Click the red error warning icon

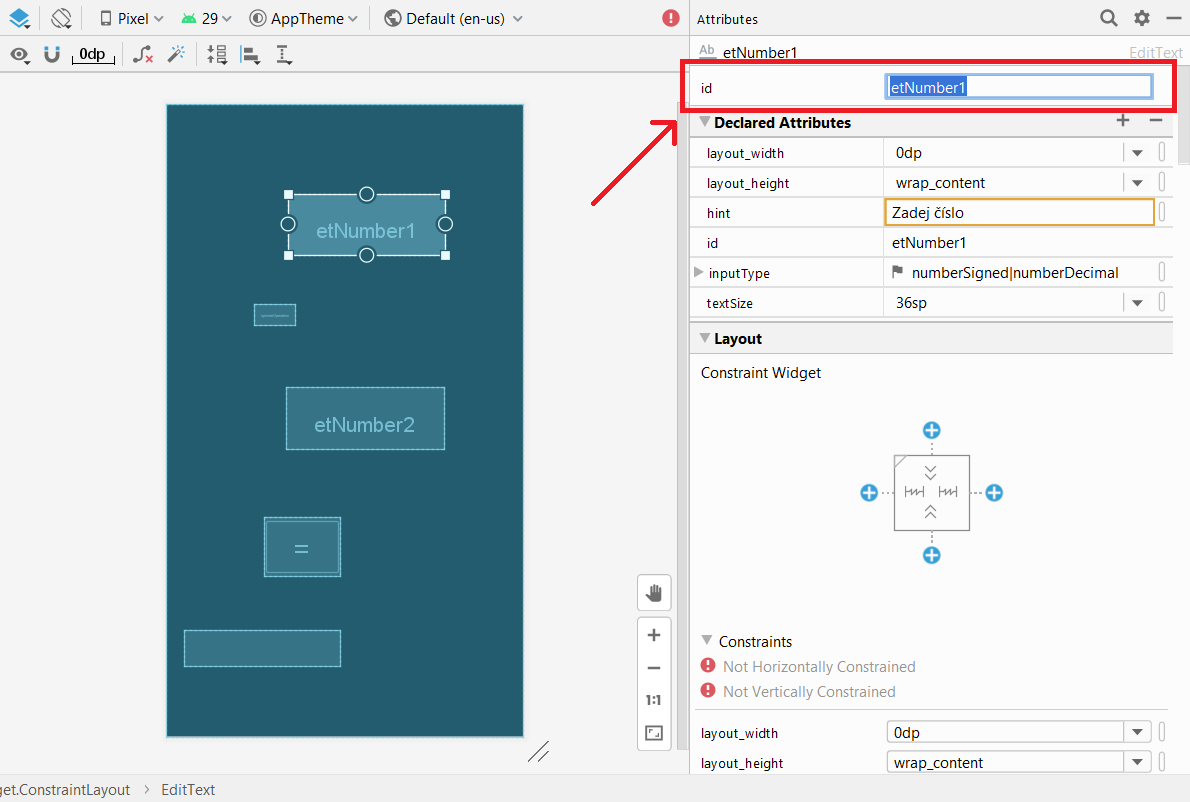pyautogui.click(x=671, y=17)
